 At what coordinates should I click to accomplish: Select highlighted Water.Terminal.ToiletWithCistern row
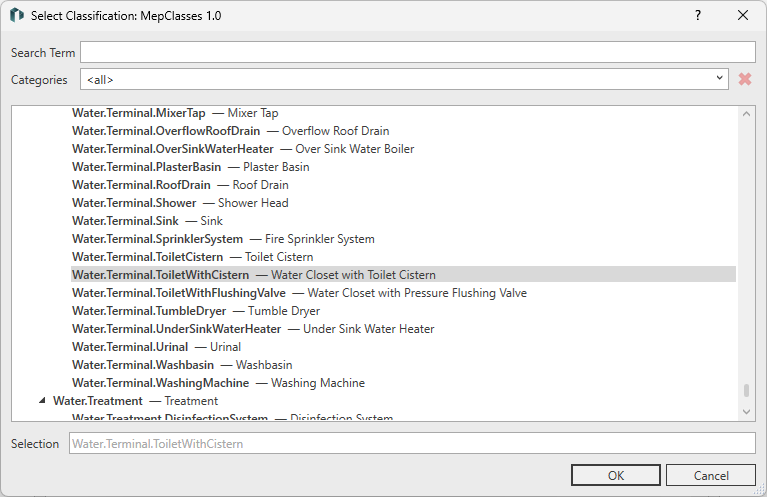[404, 275]
